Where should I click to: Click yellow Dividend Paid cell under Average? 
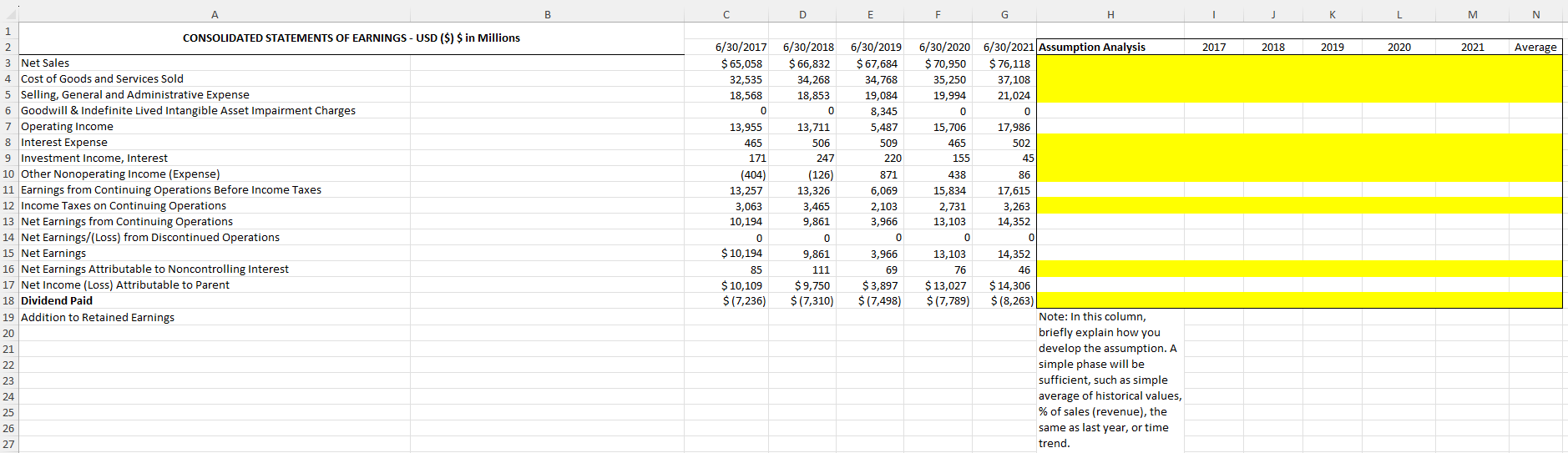(1535, 300)
